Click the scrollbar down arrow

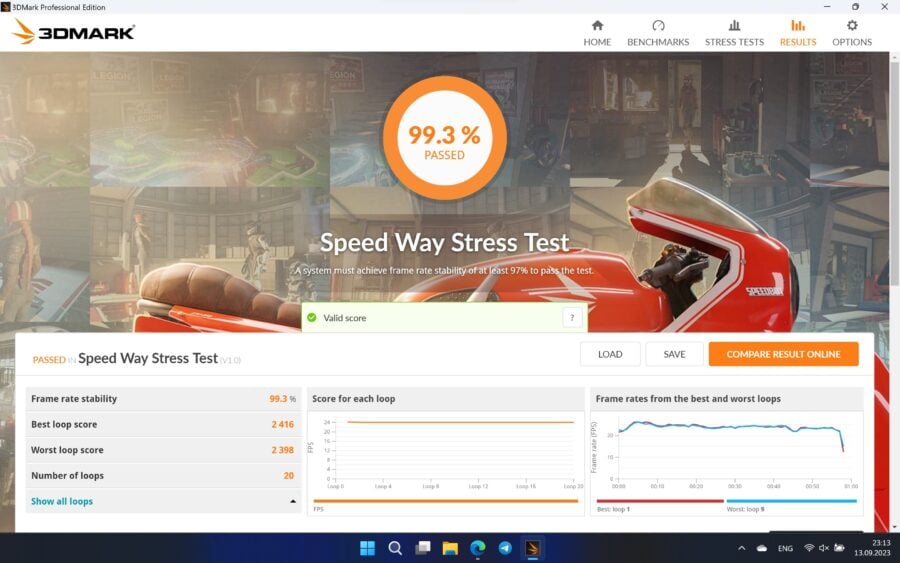point(894,527)
